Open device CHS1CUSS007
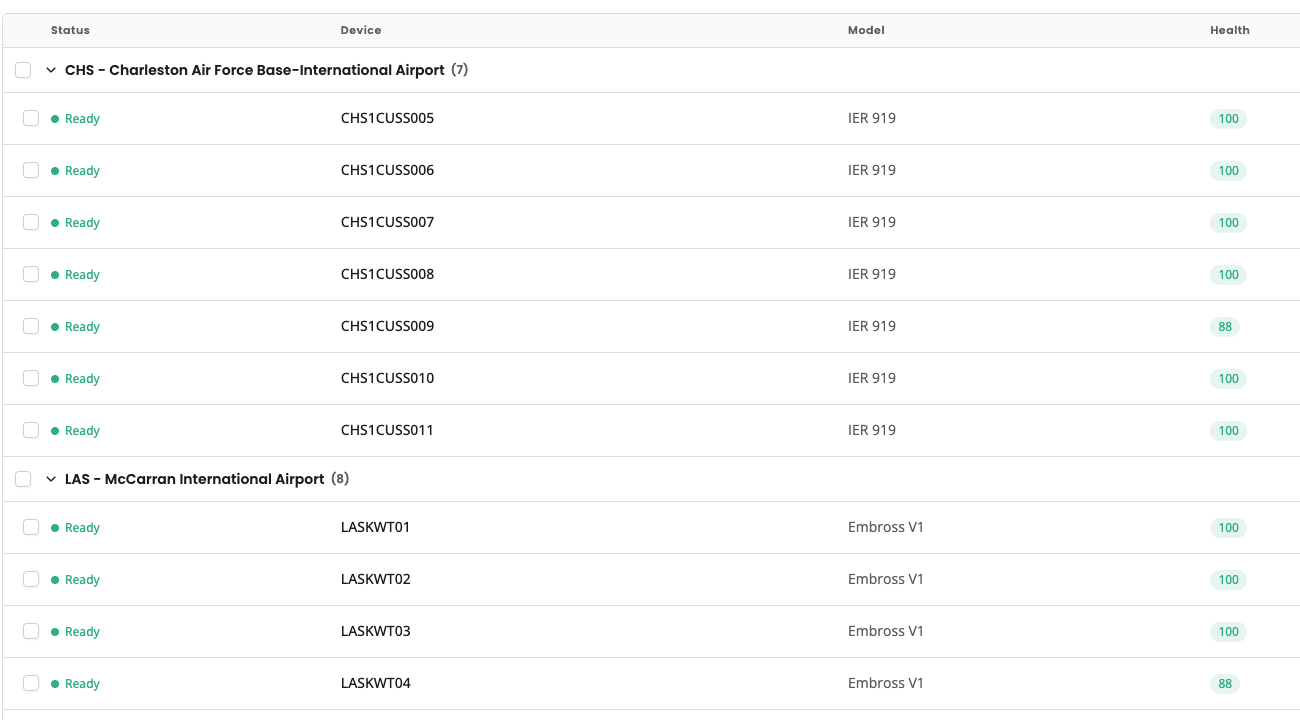Image resolution: width=1300 pixels, height=720 pixels. [x=387, y=222]
